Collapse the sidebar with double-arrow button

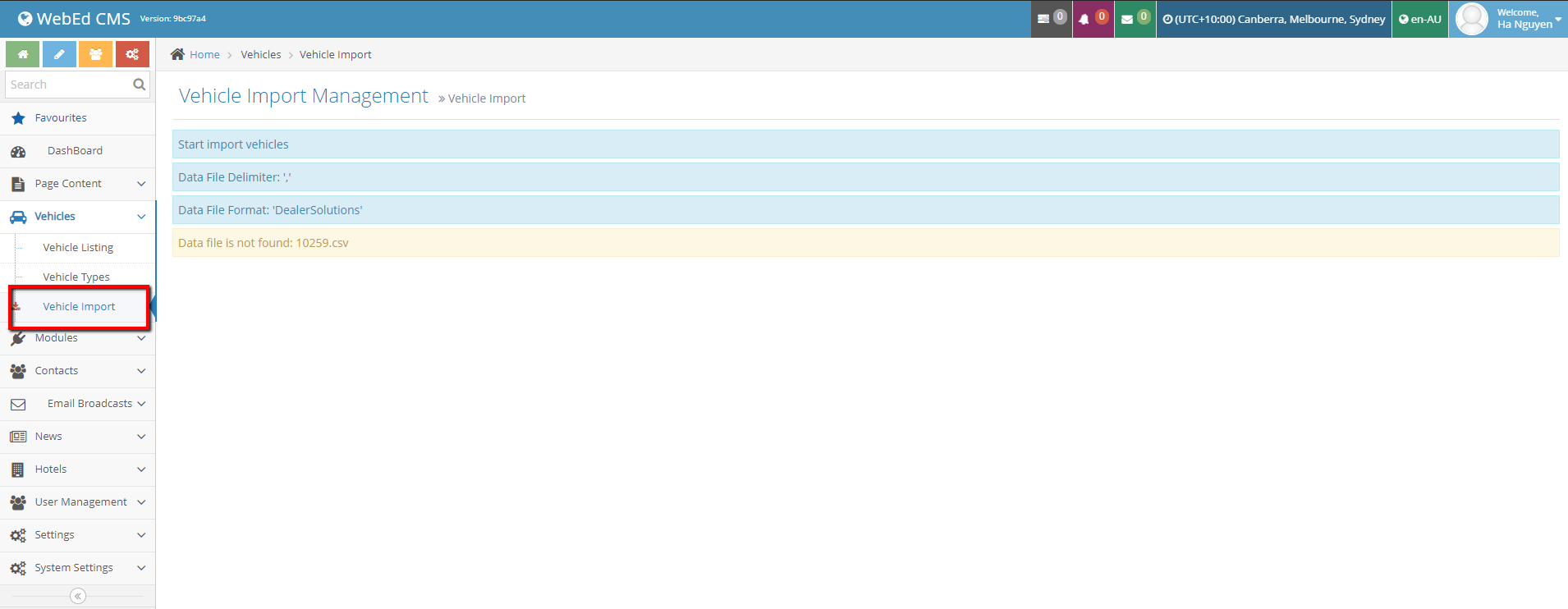(78, 596)
